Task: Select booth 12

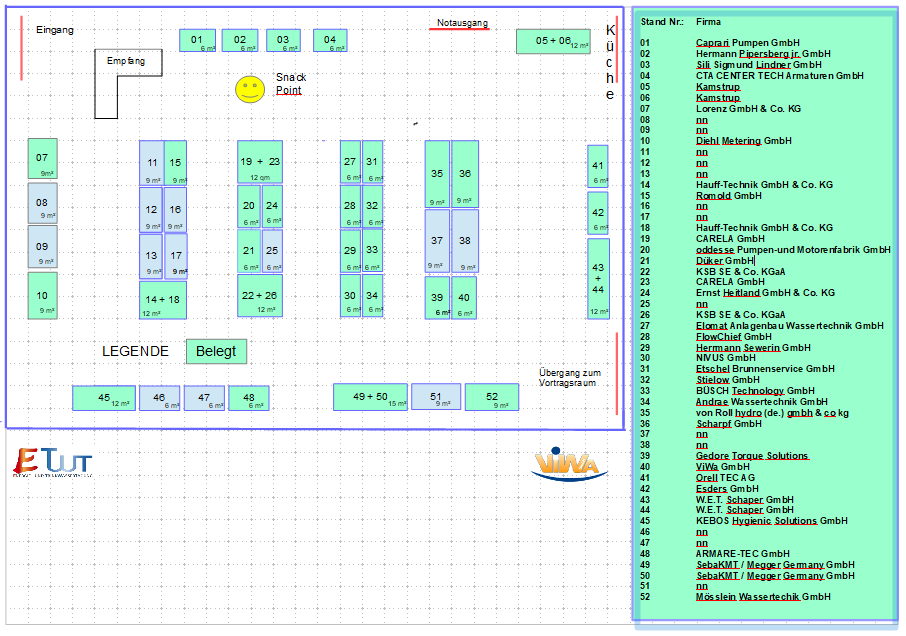Action: coord(151,209)
